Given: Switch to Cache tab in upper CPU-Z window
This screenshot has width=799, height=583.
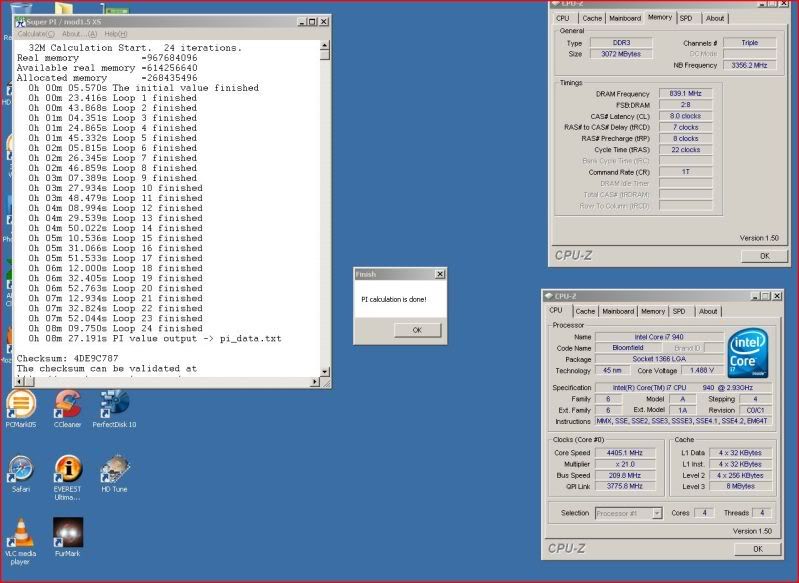Looking at the screenshot, I should tap(592, 18).
